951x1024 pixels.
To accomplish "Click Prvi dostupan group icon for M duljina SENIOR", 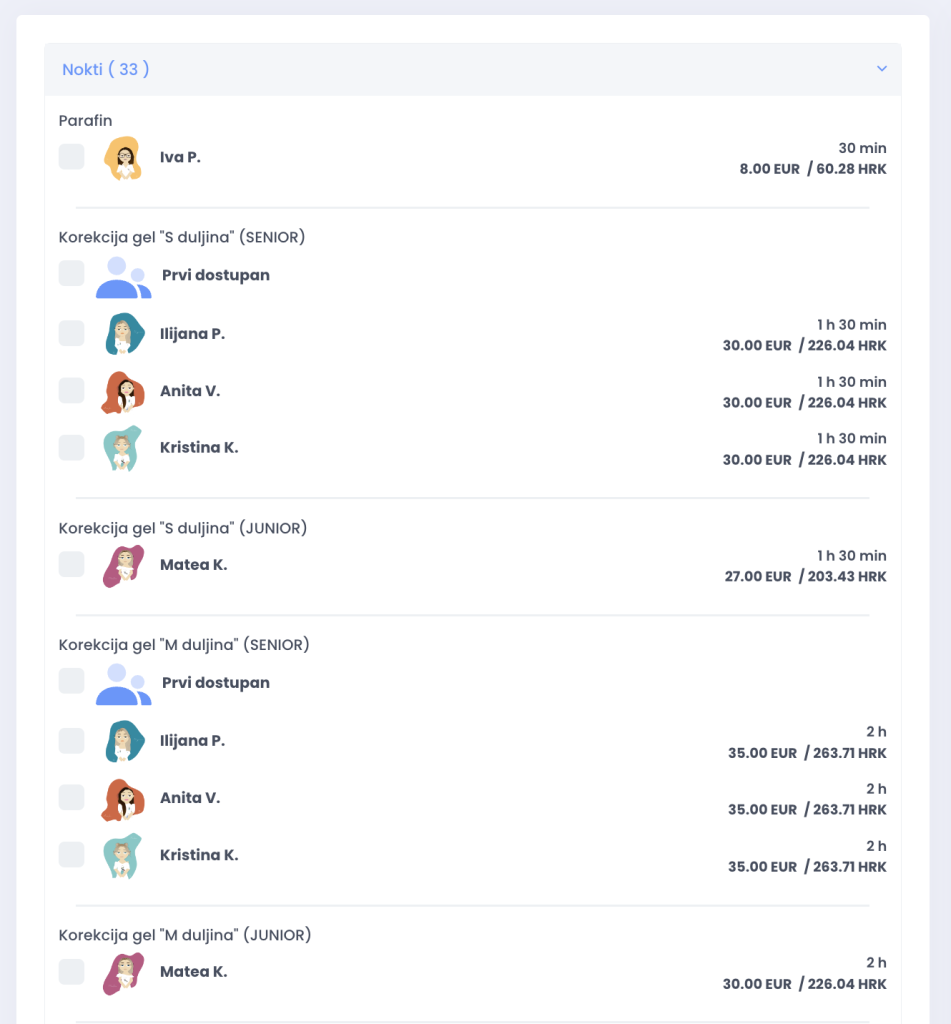I will point(122,685).
